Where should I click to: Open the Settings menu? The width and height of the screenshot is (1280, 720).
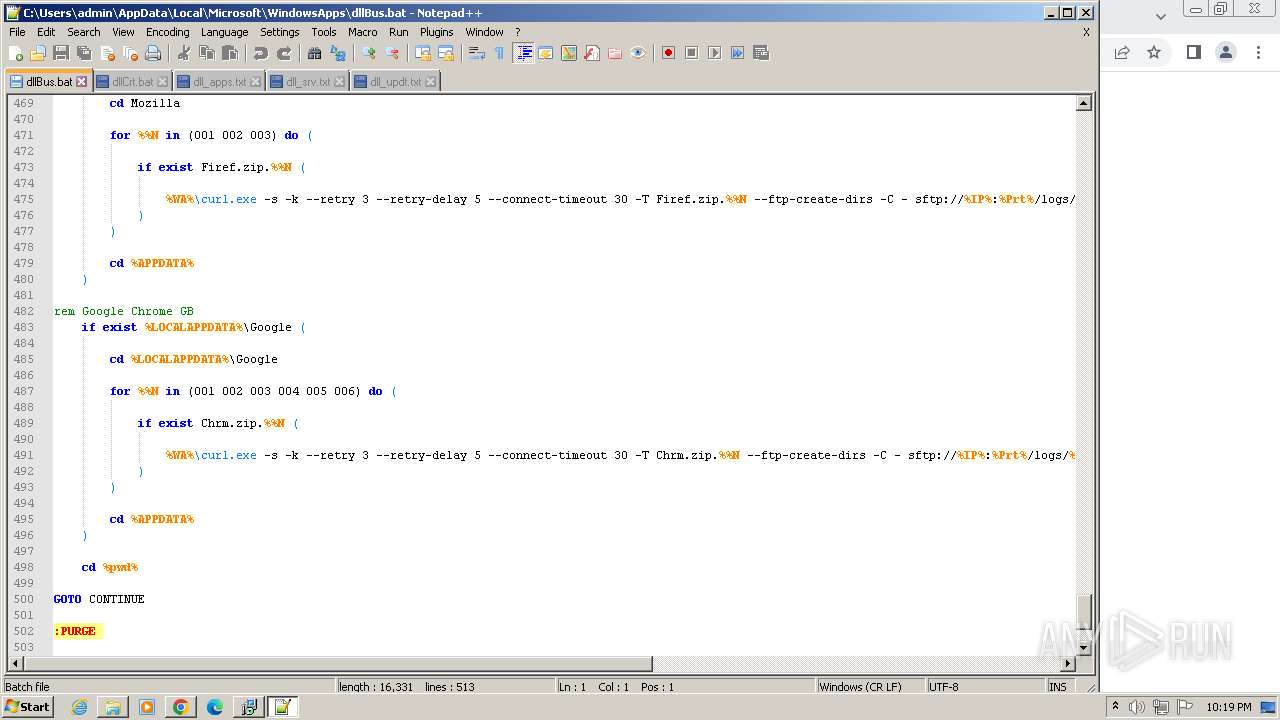point(280,32)
